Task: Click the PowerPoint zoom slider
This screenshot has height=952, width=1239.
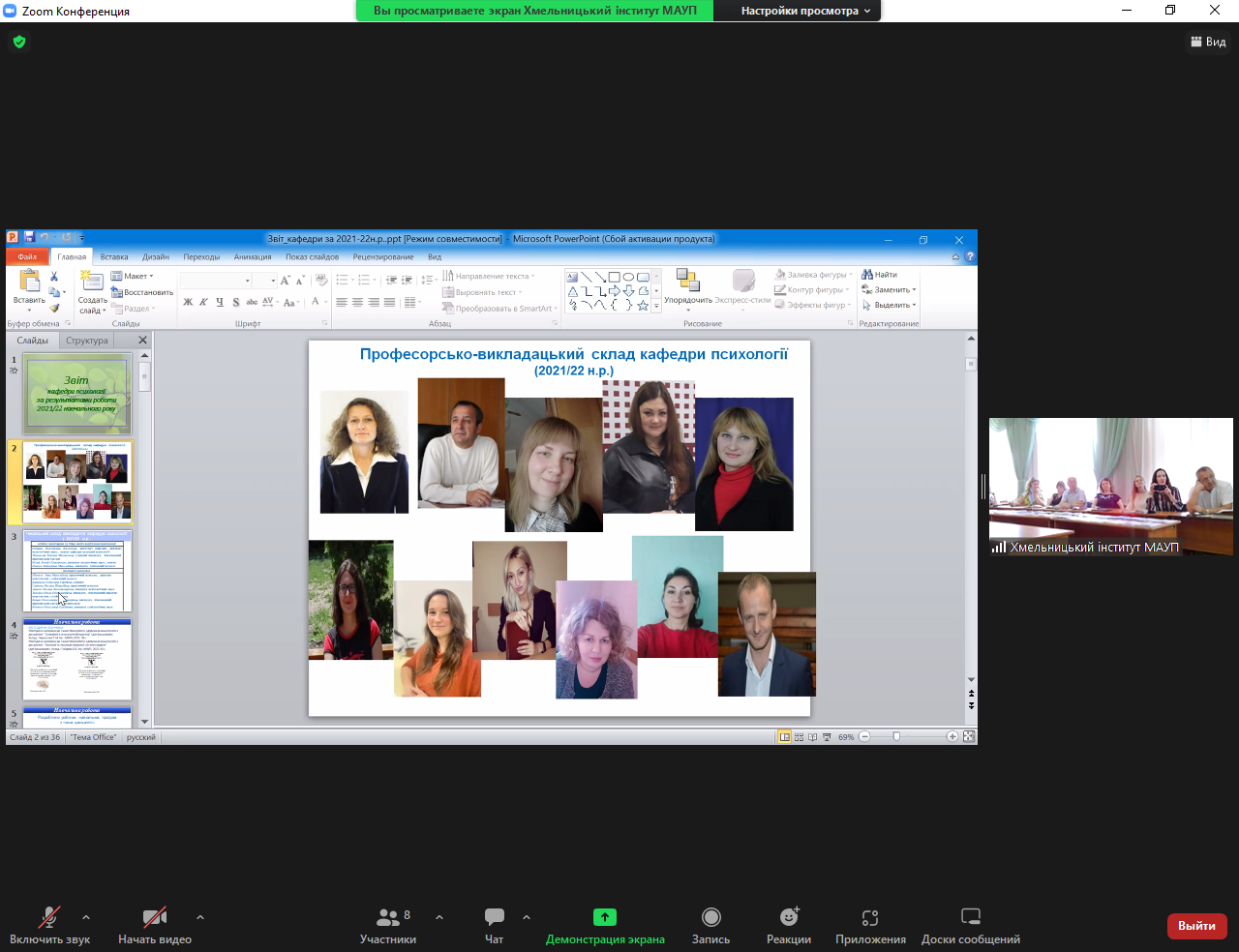Action: 896,737
